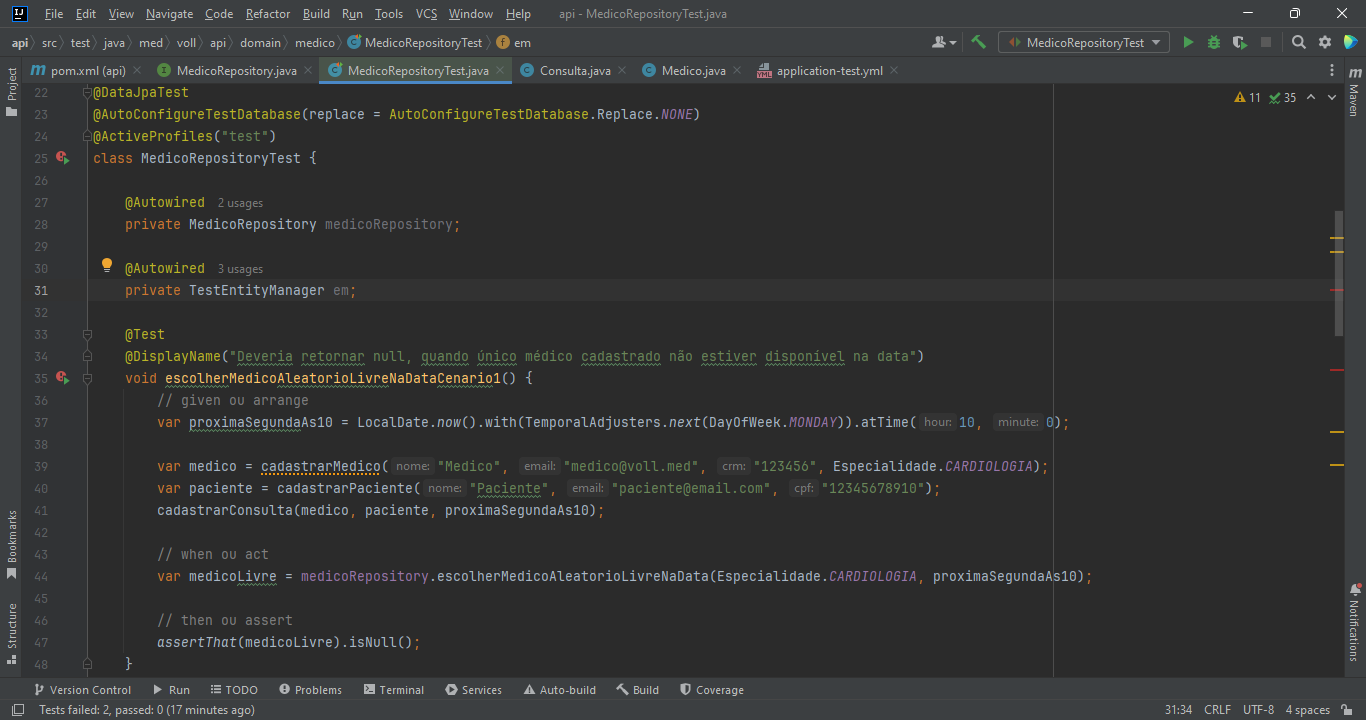The width and height of the screenshot is (1366, 720).
Task: Click the editor vertical scrollbar thumb
Action: tap(1339, 273)
